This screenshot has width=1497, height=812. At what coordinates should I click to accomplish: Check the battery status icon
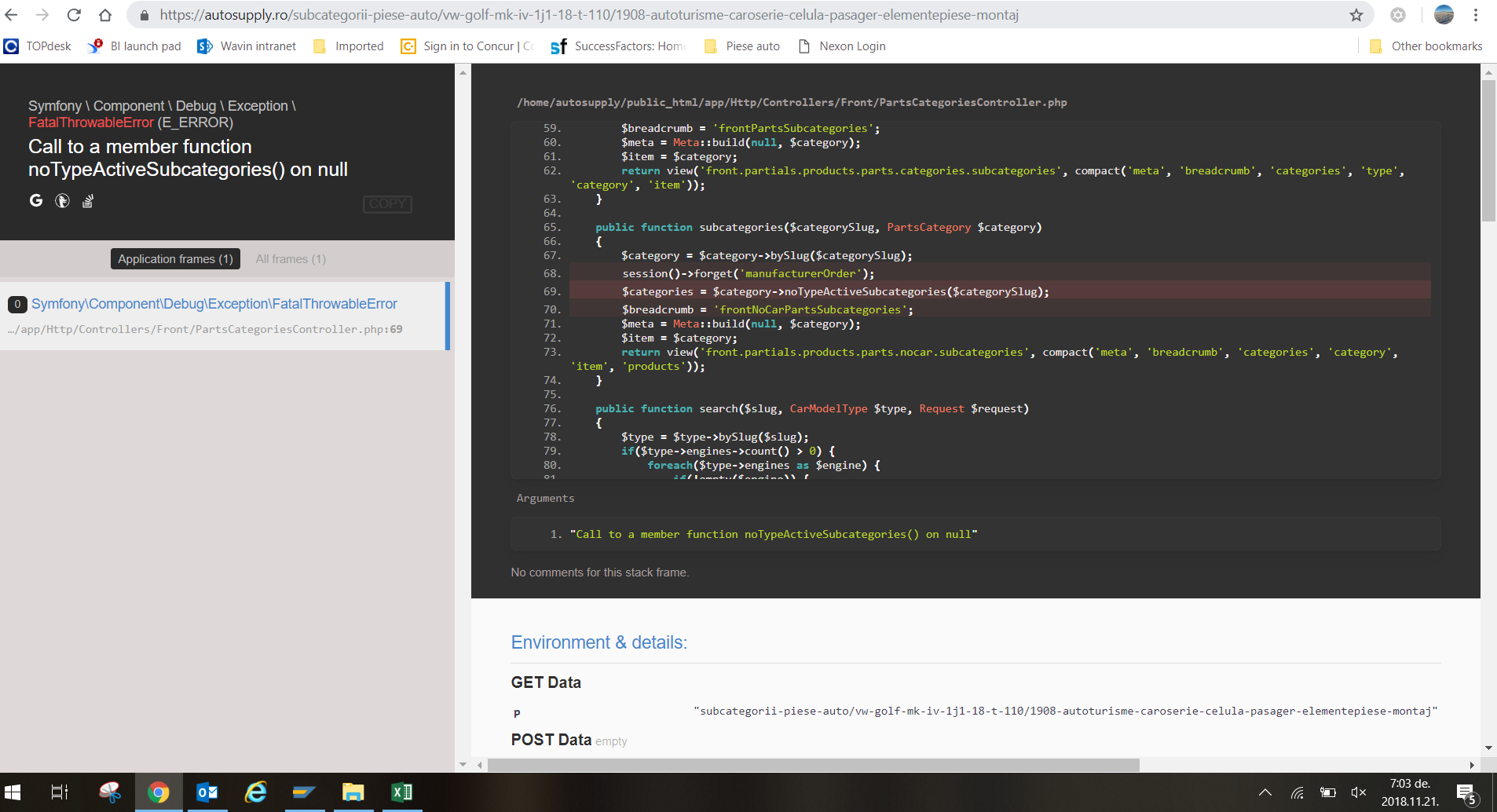pos(1328,792)
